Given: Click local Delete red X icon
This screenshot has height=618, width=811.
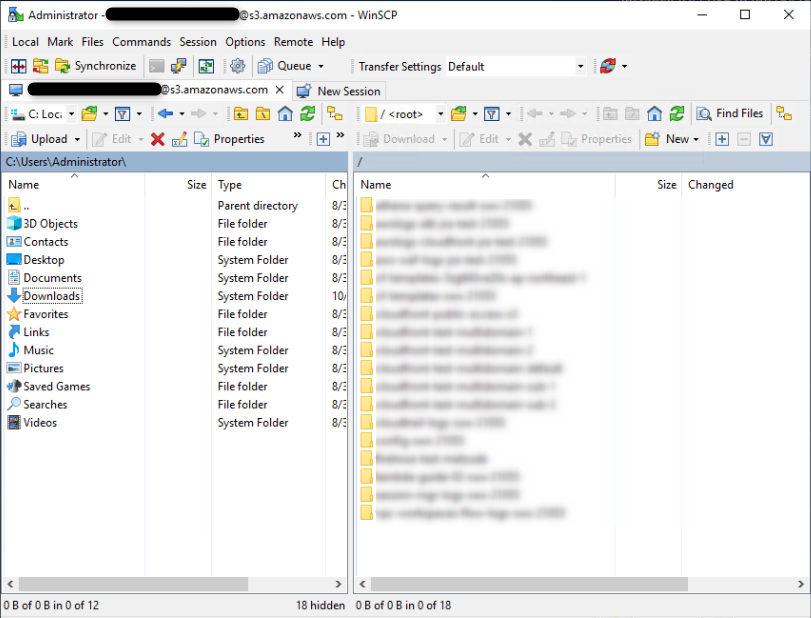Looking at the screenshot, I should click(x=158, y=139).
